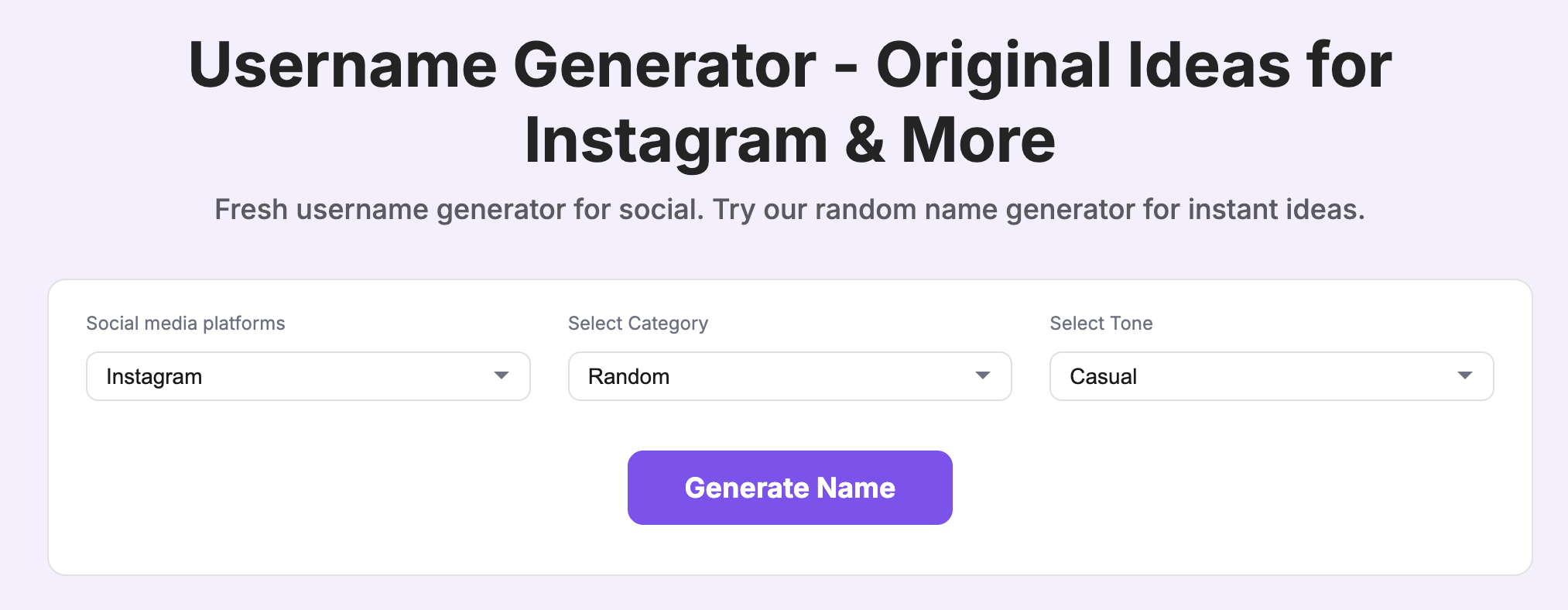Click the caret arrow in the Casual dropdown

pyautogui.click(x=1464, y=375)
